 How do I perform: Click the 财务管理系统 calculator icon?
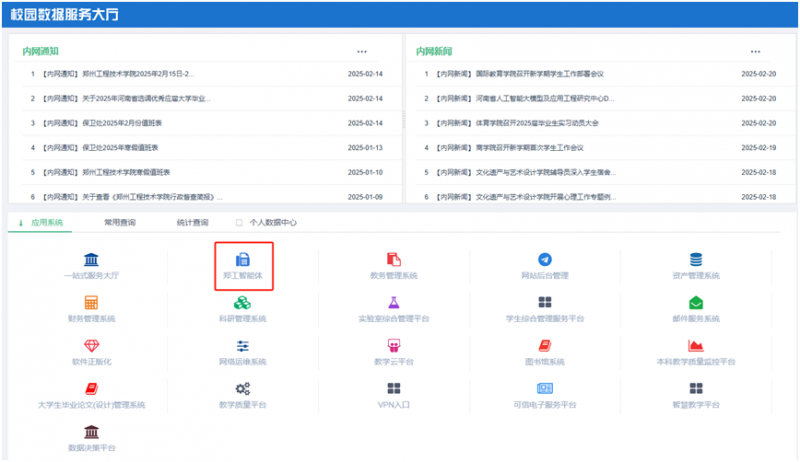coord(91,303)
